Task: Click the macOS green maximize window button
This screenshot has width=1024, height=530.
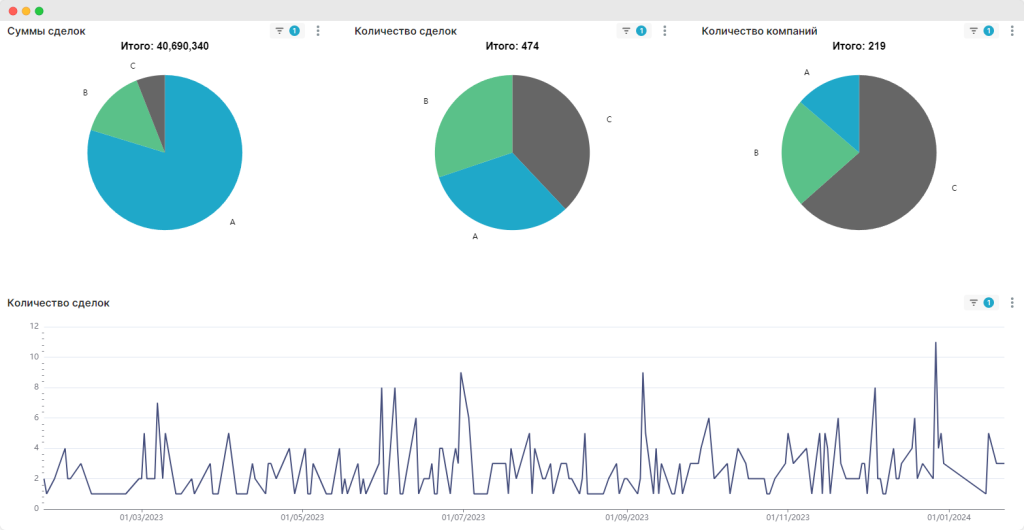Action: [39, 11]
